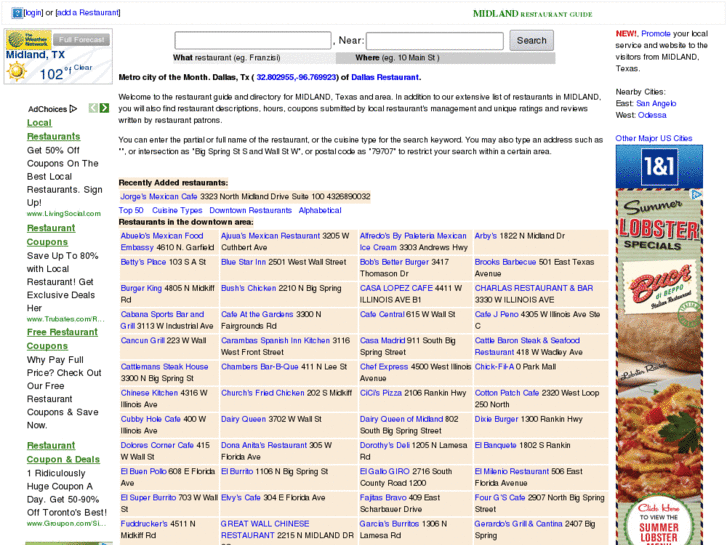This screenshot has height=545, width=727.
Task: Open Bush's Chicken listing
Action: (249, 288)
